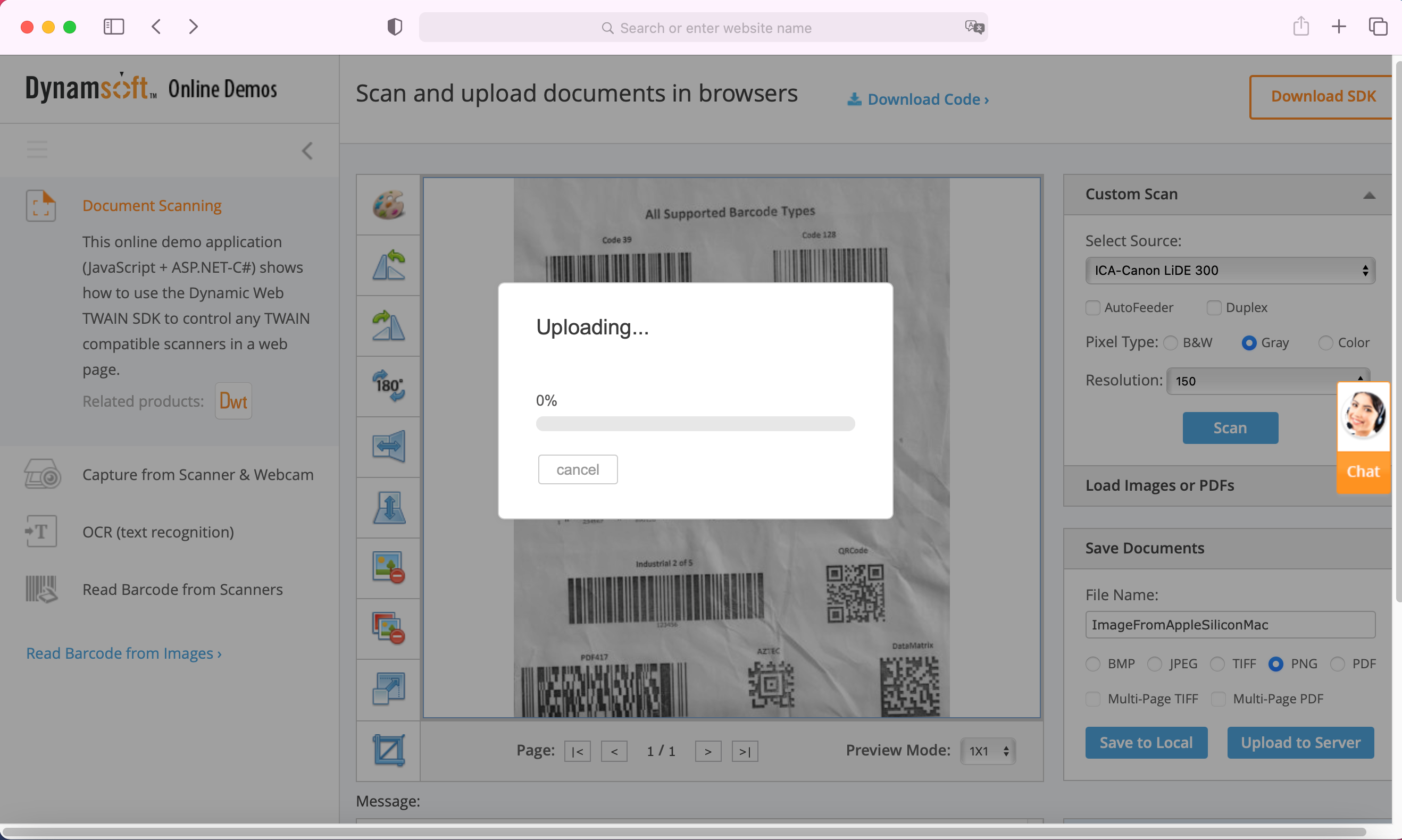This screenshot has height=840, width=1402.
Task: Choose the JPEG file format
Action: pos(1155,664)
